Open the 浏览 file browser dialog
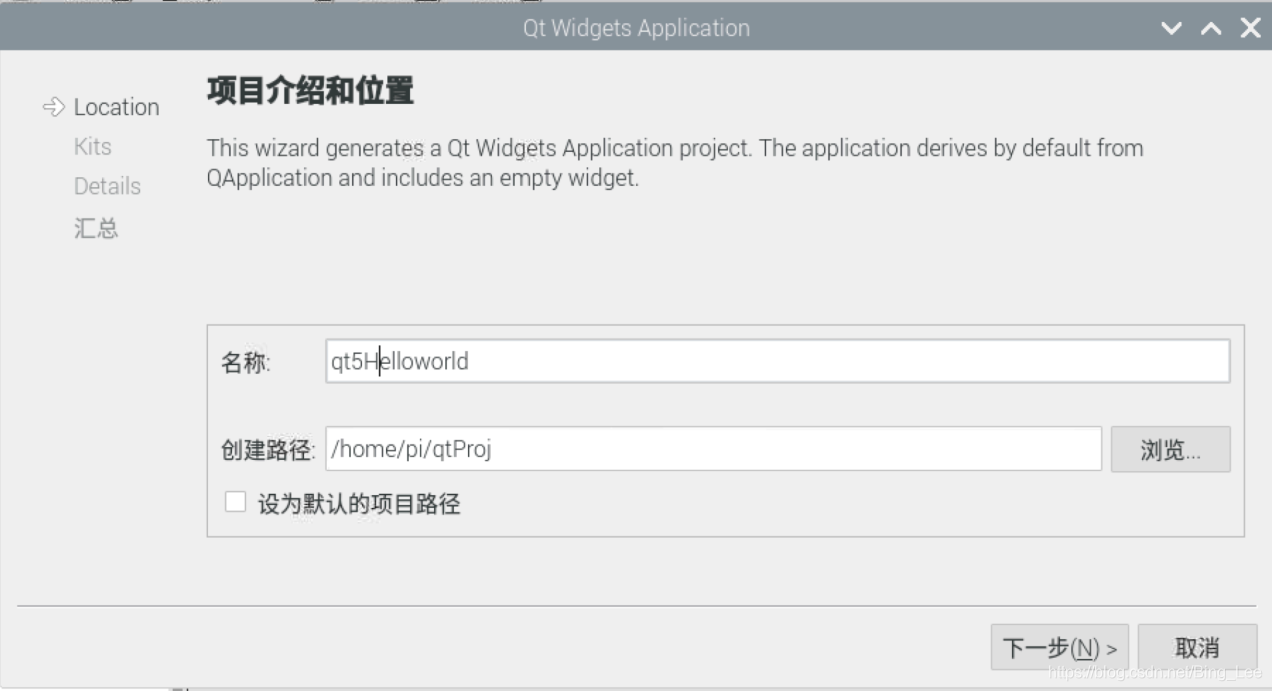This screenshot has height=691, width=1272. tap(1170, 449)
